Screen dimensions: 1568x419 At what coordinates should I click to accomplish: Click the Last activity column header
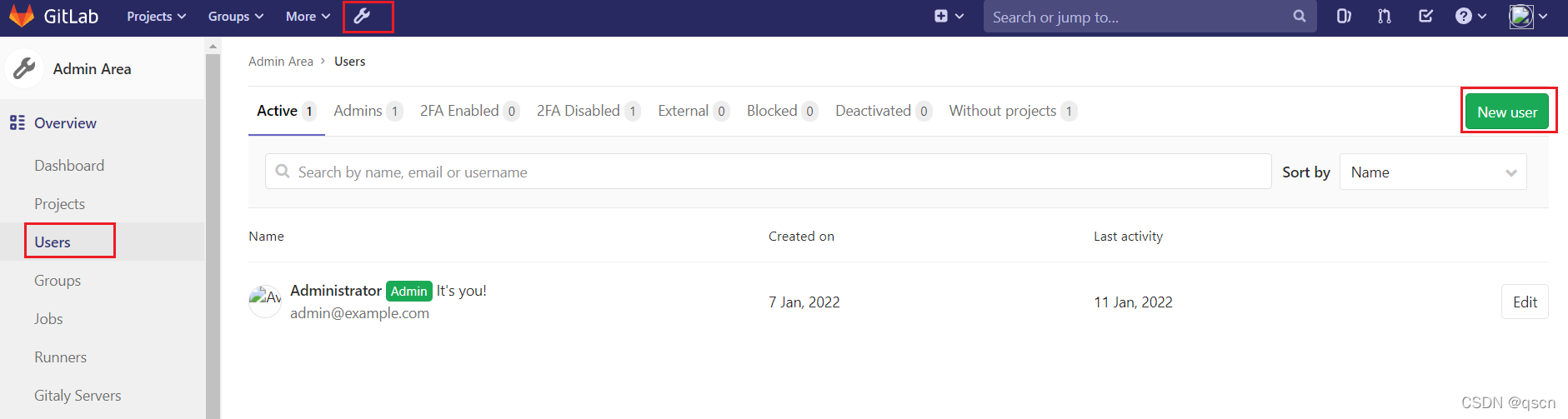pyautogui.click(x=1128, y=236)
